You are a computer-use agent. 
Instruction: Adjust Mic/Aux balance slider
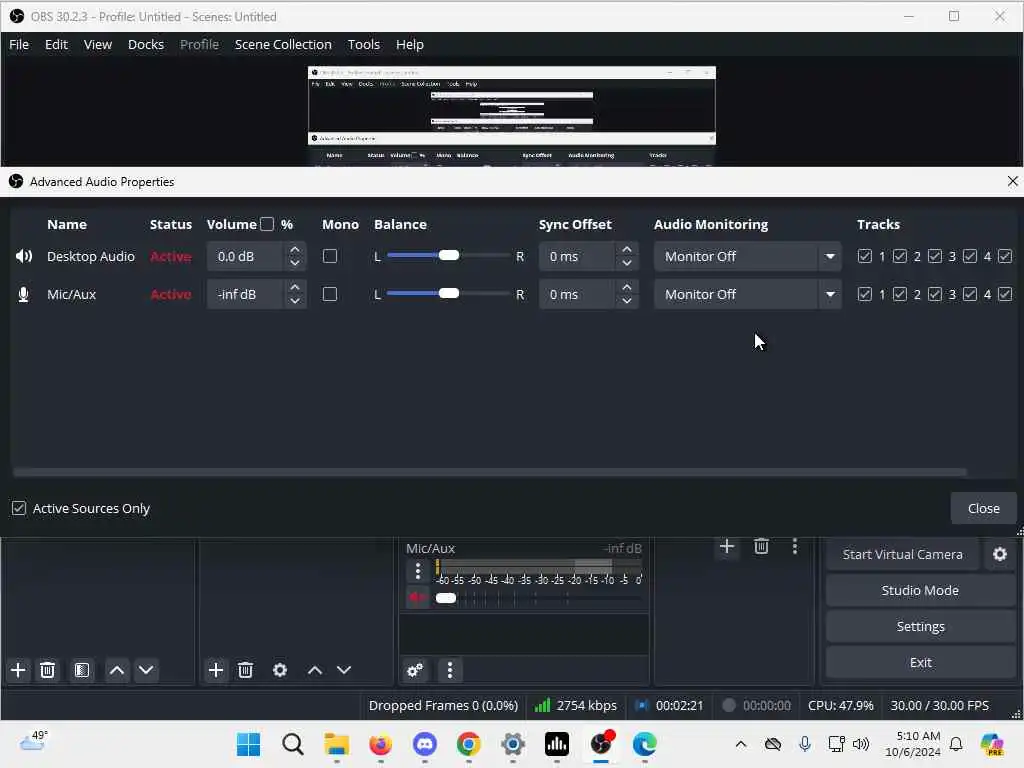449,294
